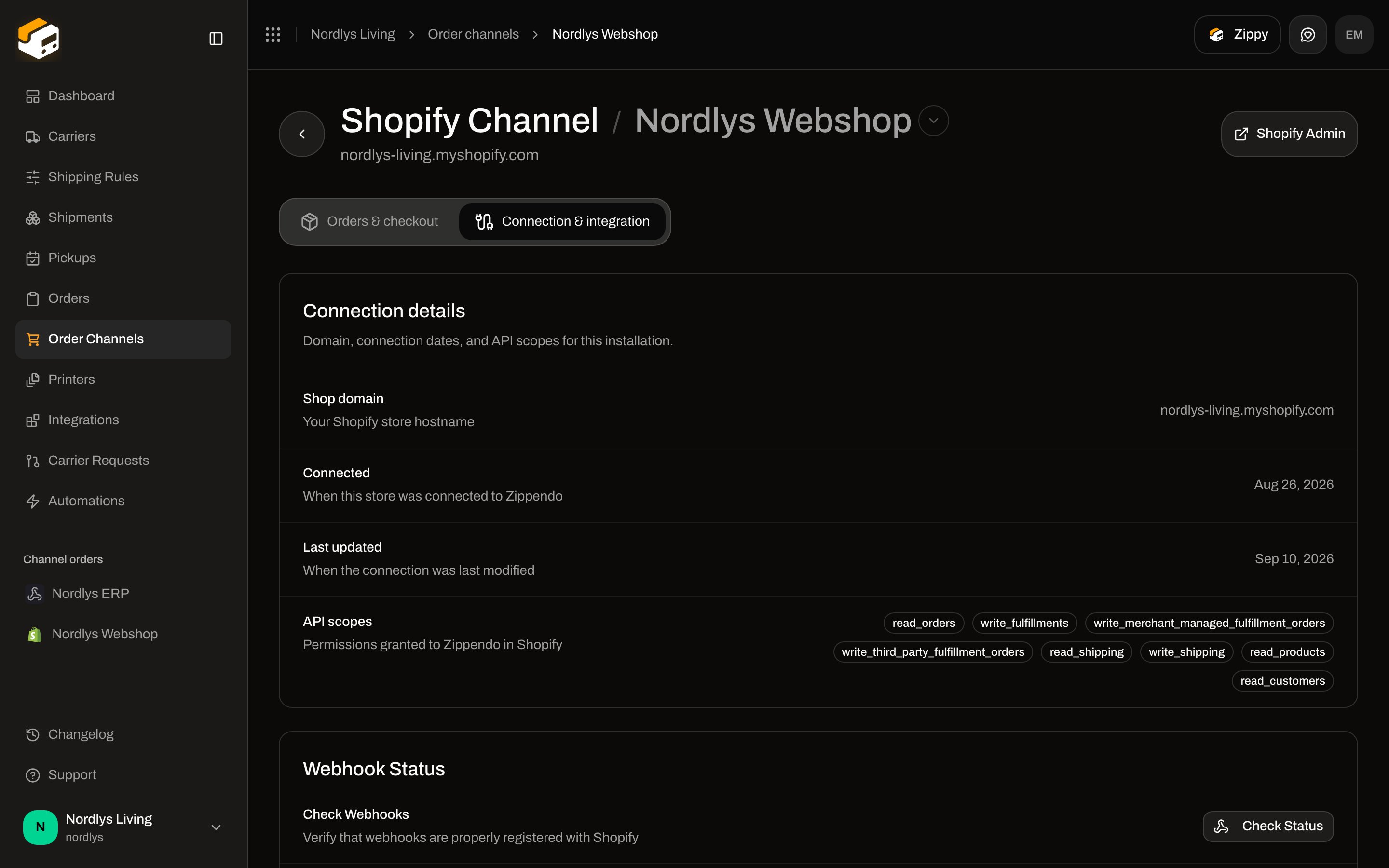
Task: Open Dashboard from the sidebar
Action: point(123,96)
